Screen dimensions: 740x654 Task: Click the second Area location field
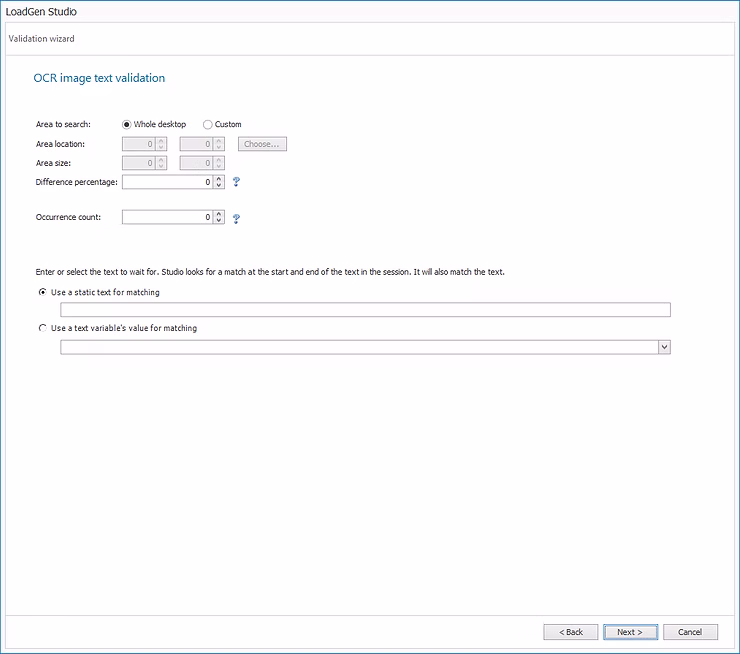coord(196,144)
